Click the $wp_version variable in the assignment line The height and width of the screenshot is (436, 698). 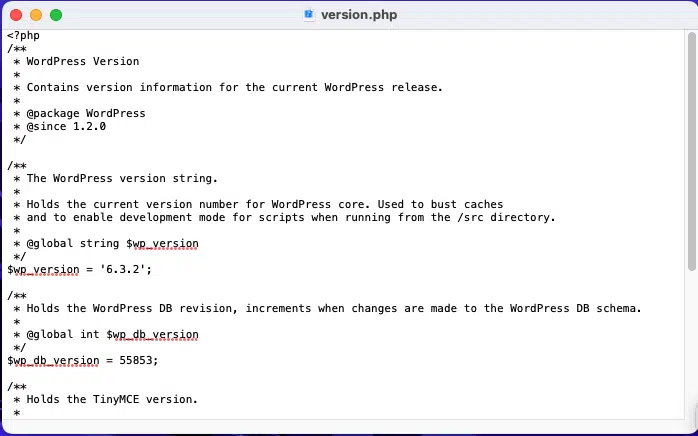pyautogui.click(x=43, y=269)
